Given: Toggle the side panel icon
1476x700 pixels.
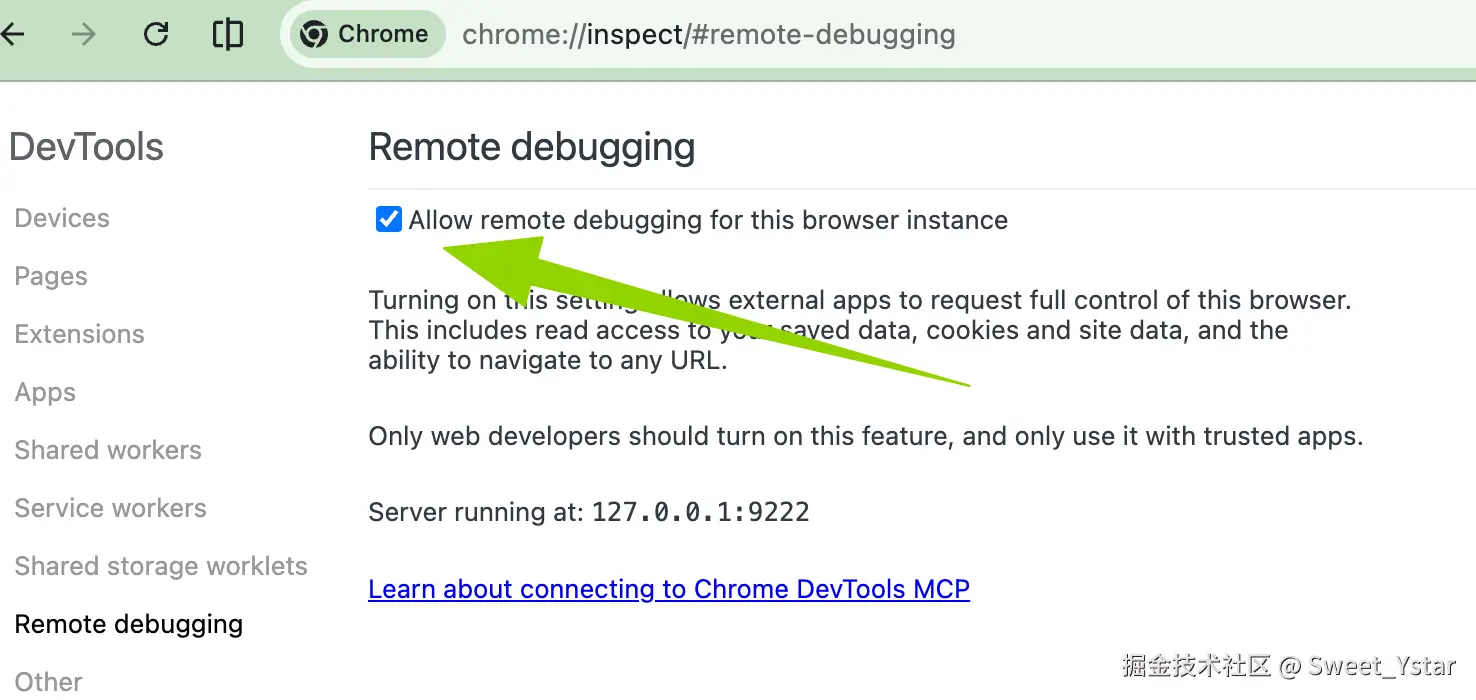Looking at the screenshot, I should point(228,34).
